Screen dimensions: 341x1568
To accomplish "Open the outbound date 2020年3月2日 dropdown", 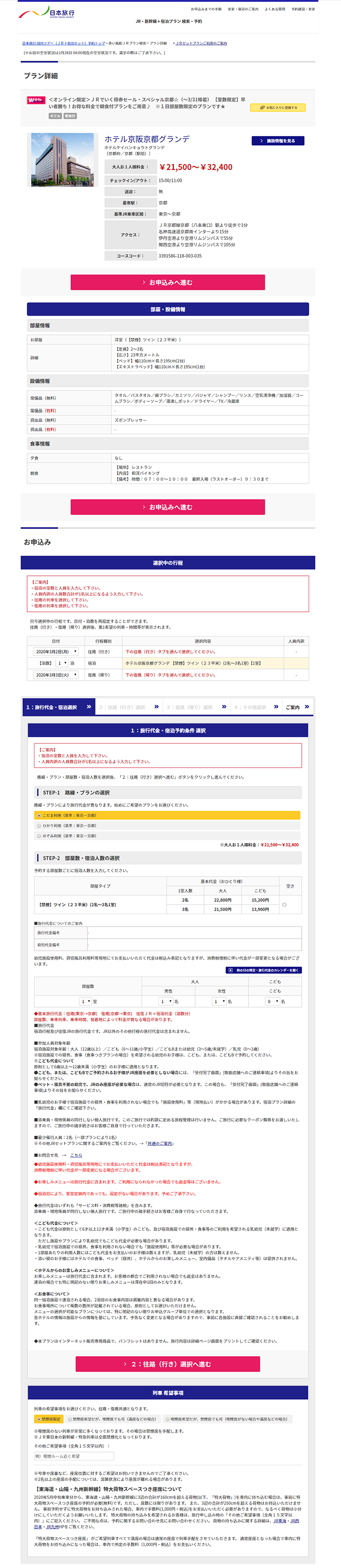I will 56,651.
